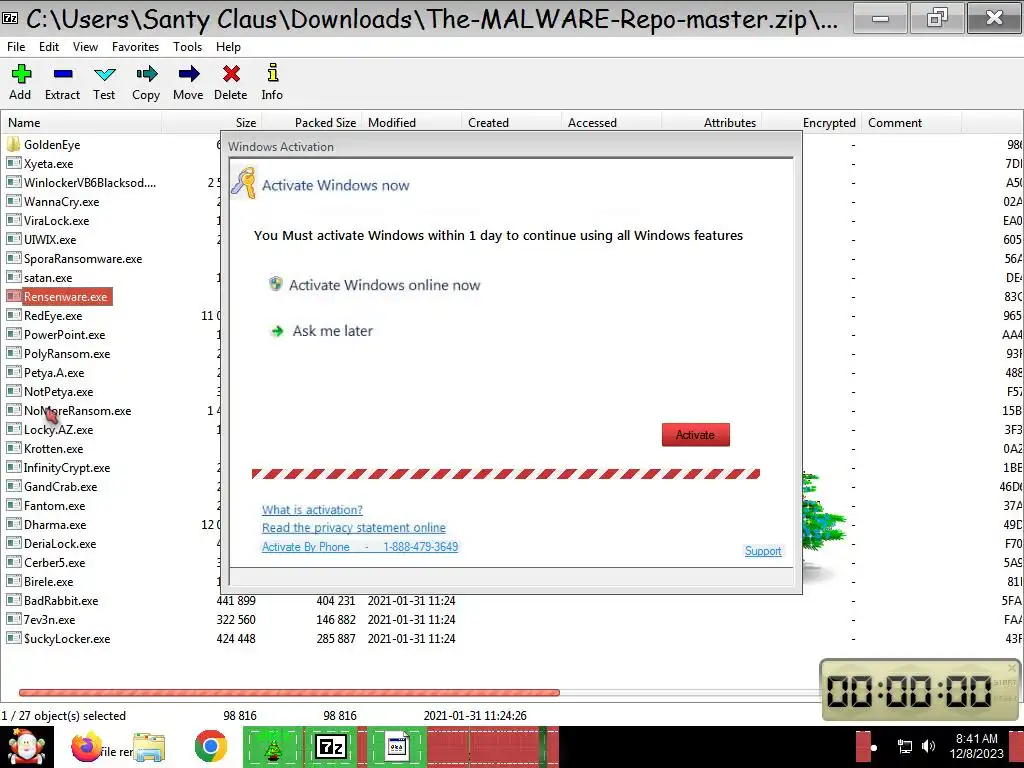Select PolyRansom.exe file name
The height and width of the screenshot is (768, 1024).
click(x=67, y=354)
